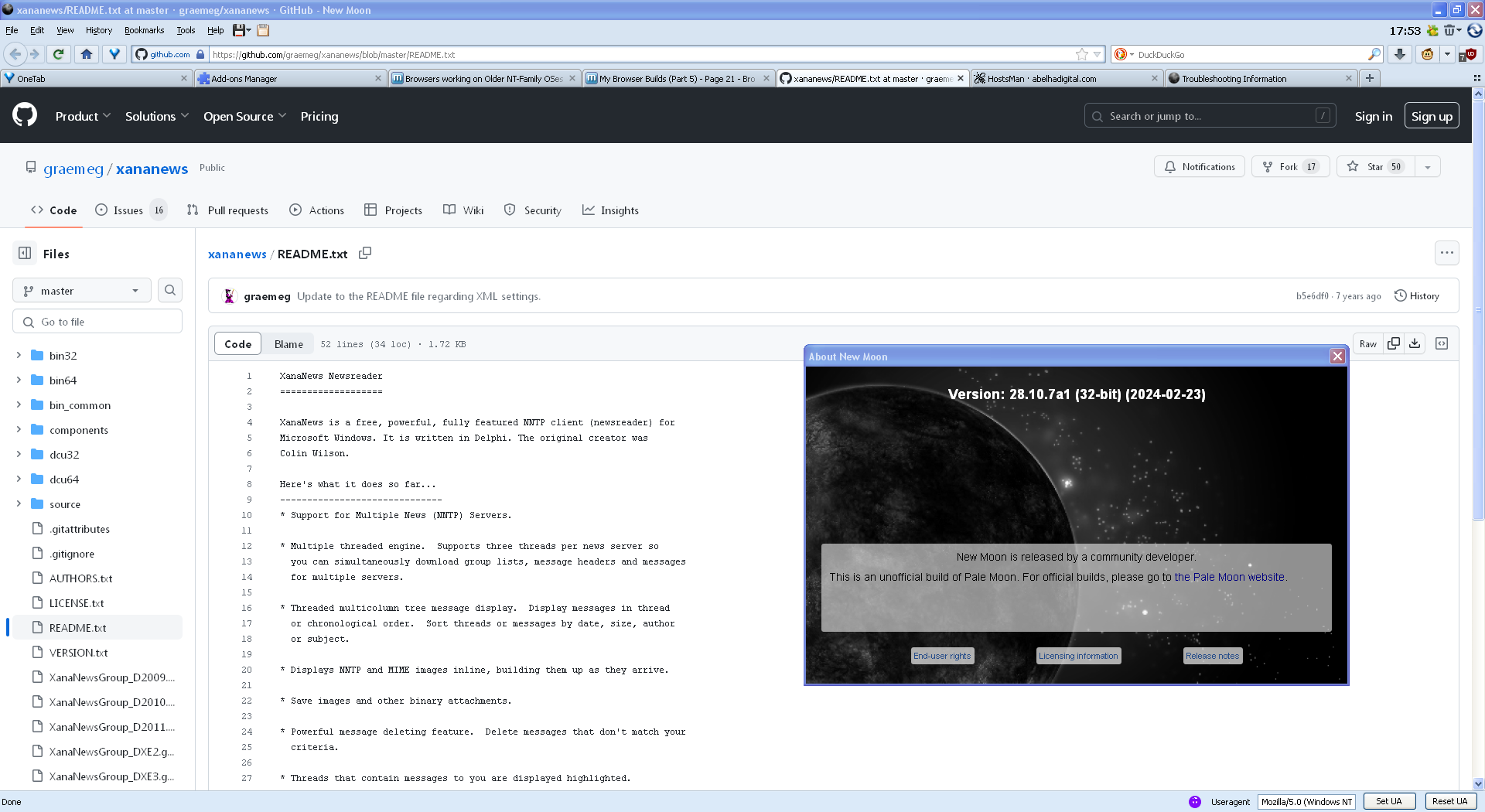Viewport: 1485px width, 812px height.
Task: Open the DuckDuckGo search engine dropdown
Action: (x=1124, y=54)
